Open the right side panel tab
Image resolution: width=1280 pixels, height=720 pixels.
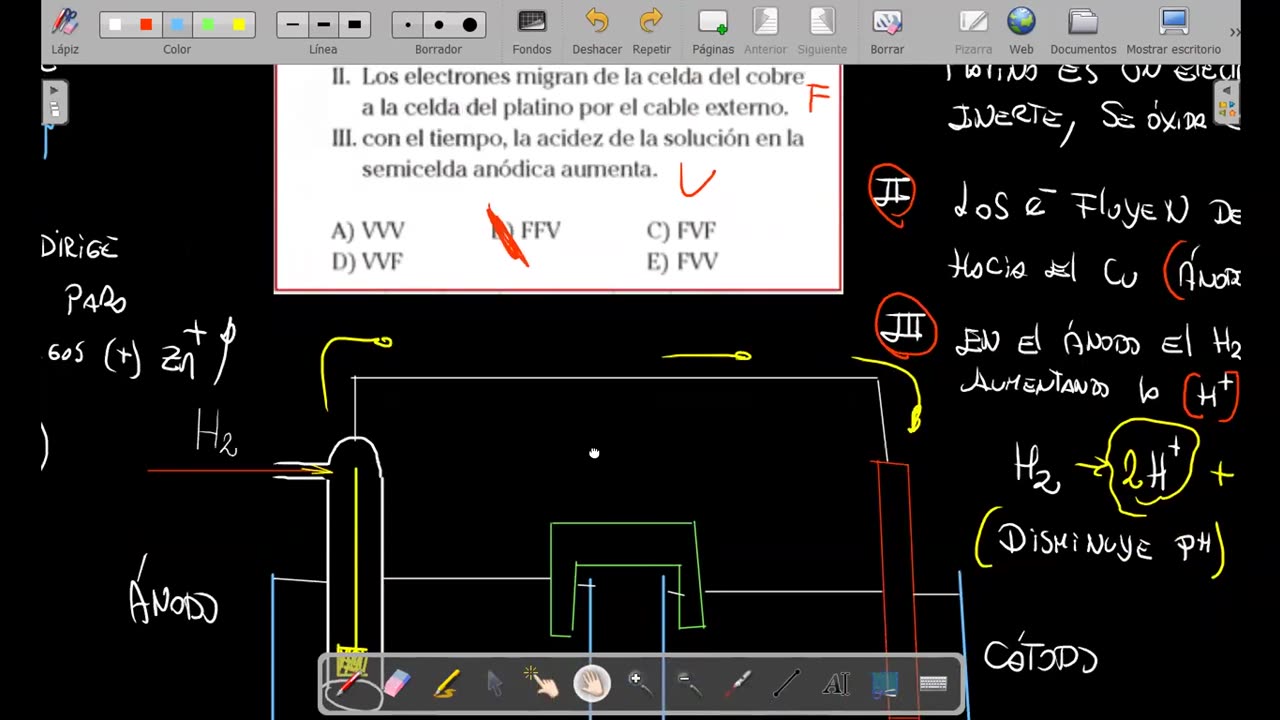pos(1226,102)
